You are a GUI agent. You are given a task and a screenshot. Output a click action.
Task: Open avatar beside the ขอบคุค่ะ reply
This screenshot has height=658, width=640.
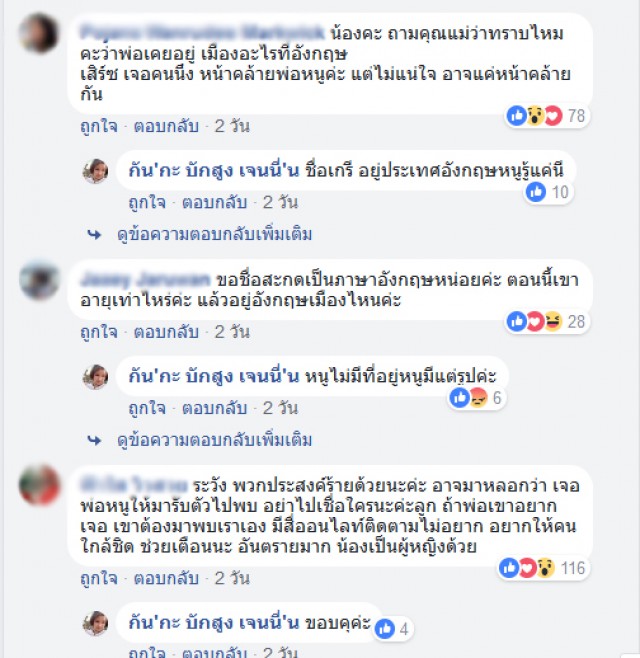point(96,624)
